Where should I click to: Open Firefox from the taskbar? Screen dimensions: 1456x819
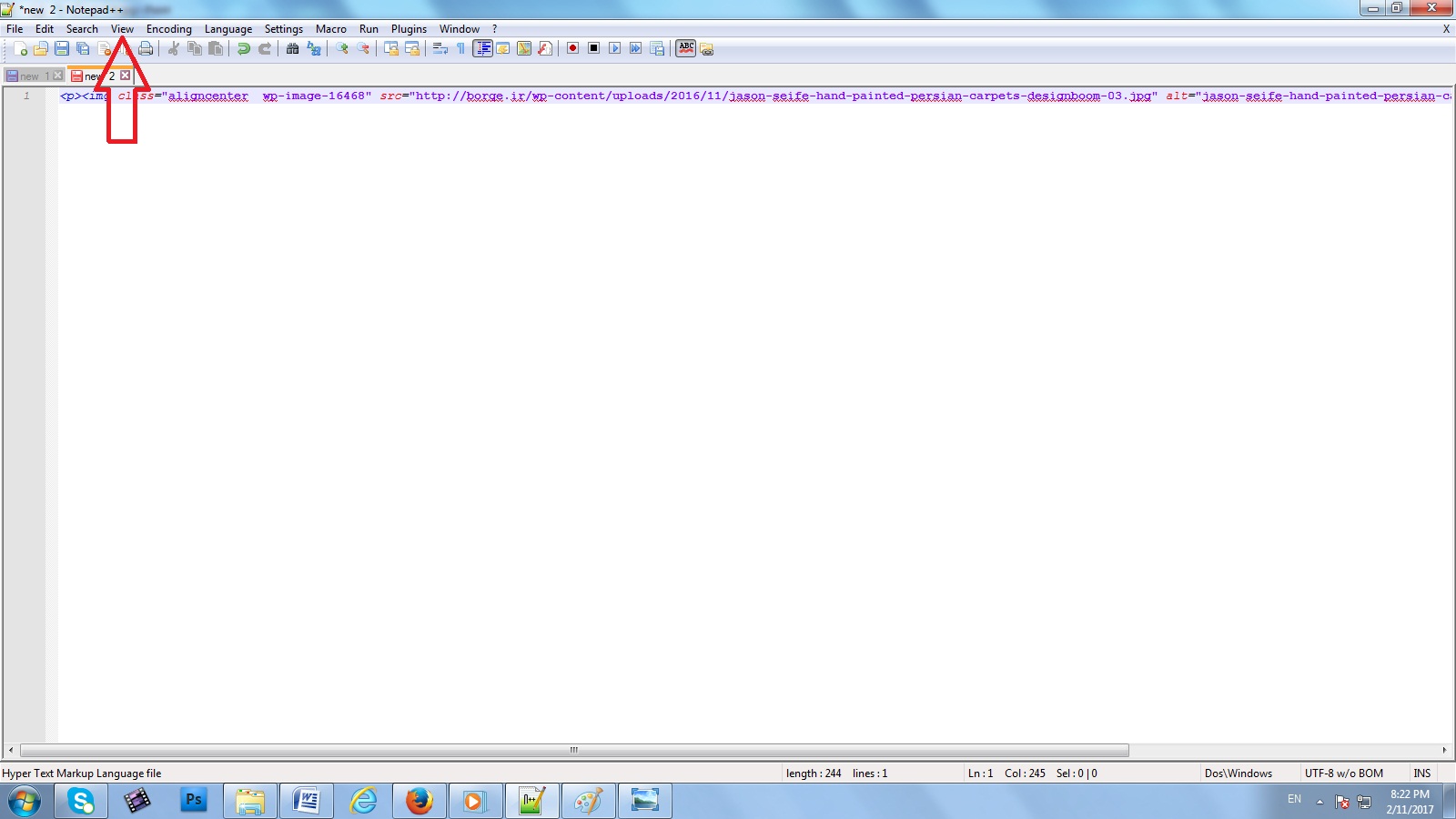(x=419, y=801)
